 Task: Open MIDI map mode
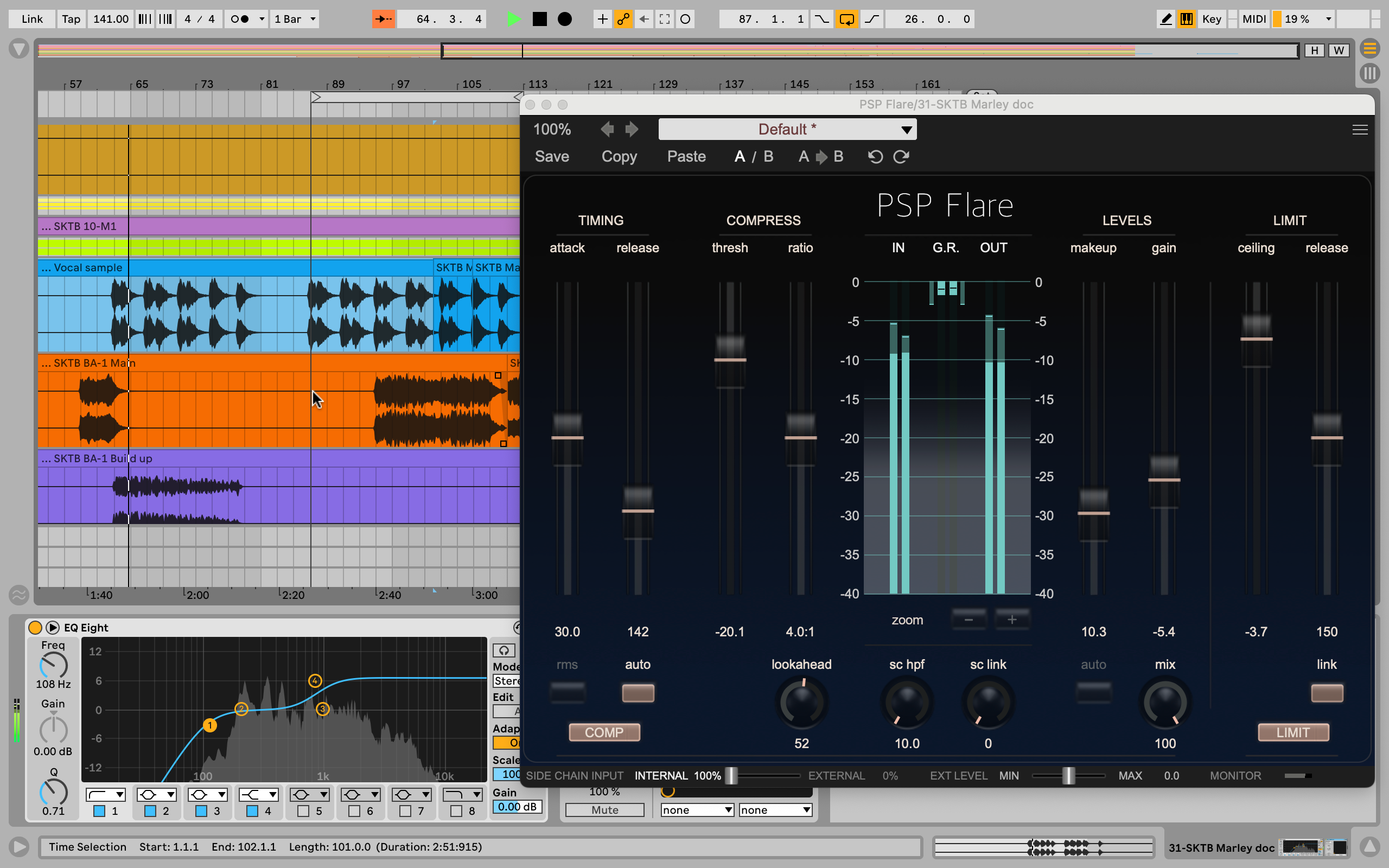pos(1253,19)
